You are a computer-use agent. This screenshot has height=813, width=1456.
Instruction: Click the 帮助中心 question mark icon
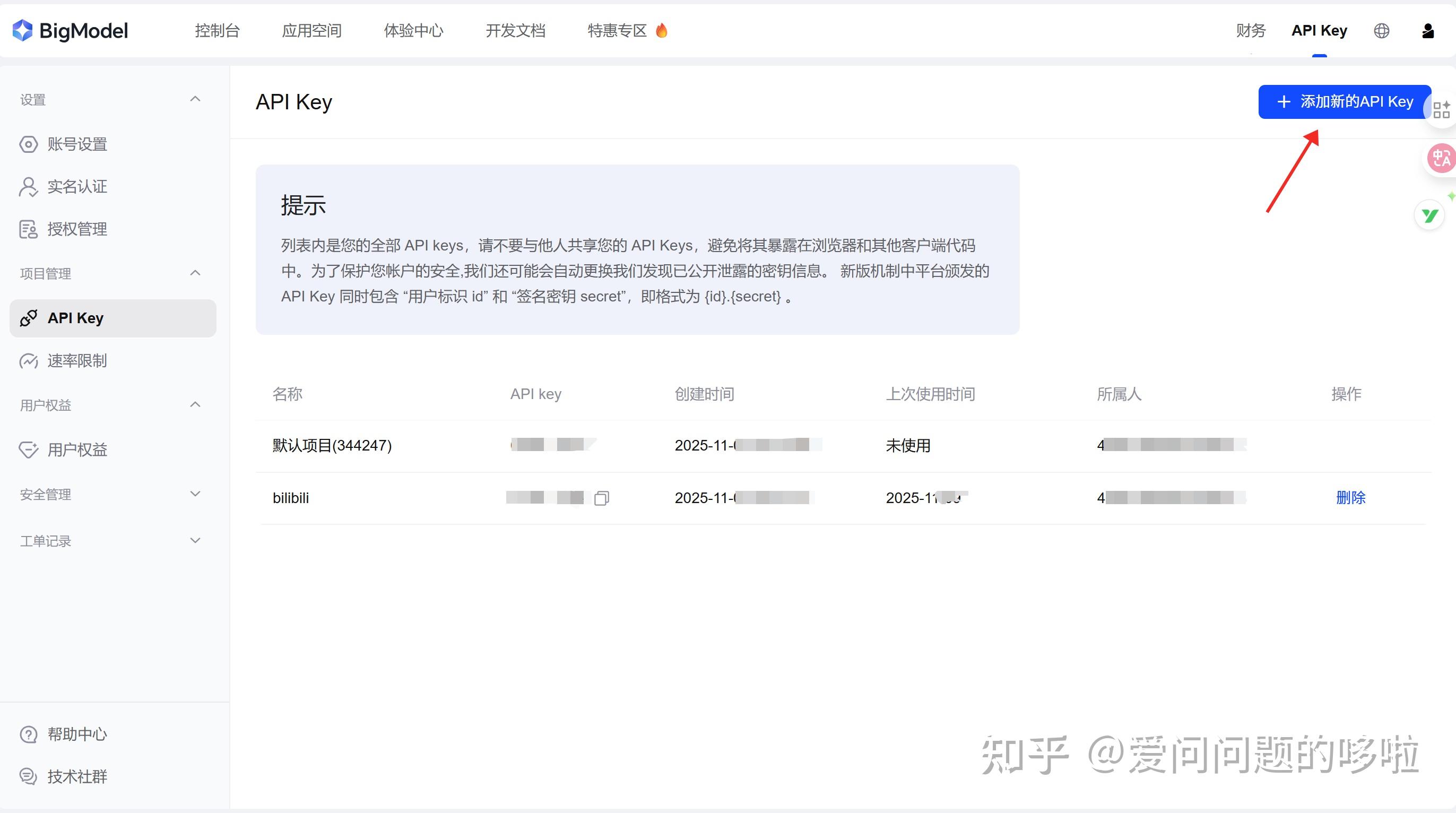click(28, 734)
